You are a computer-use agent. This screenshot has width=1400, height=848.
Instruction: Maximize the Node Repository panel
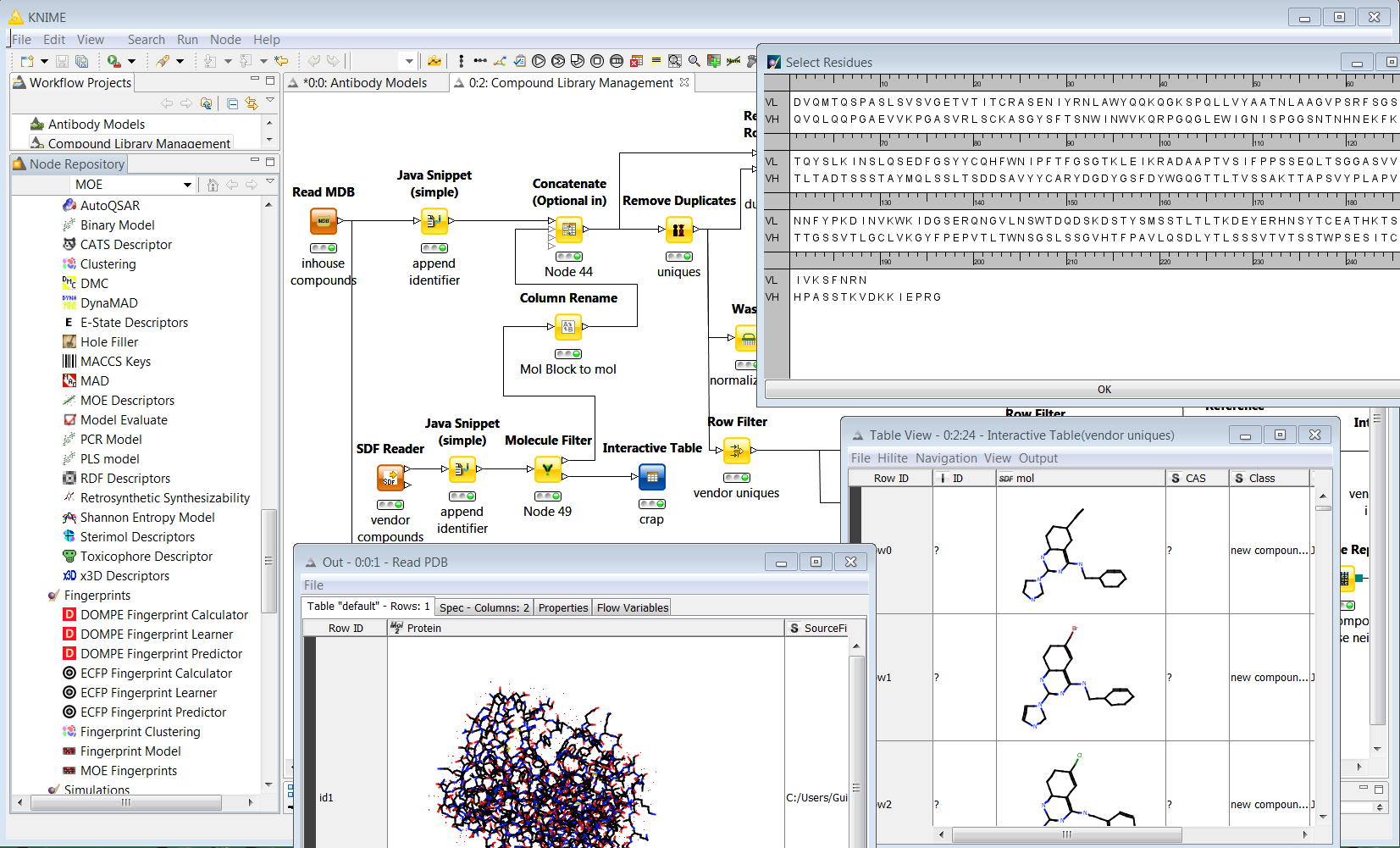coord(270,161)
